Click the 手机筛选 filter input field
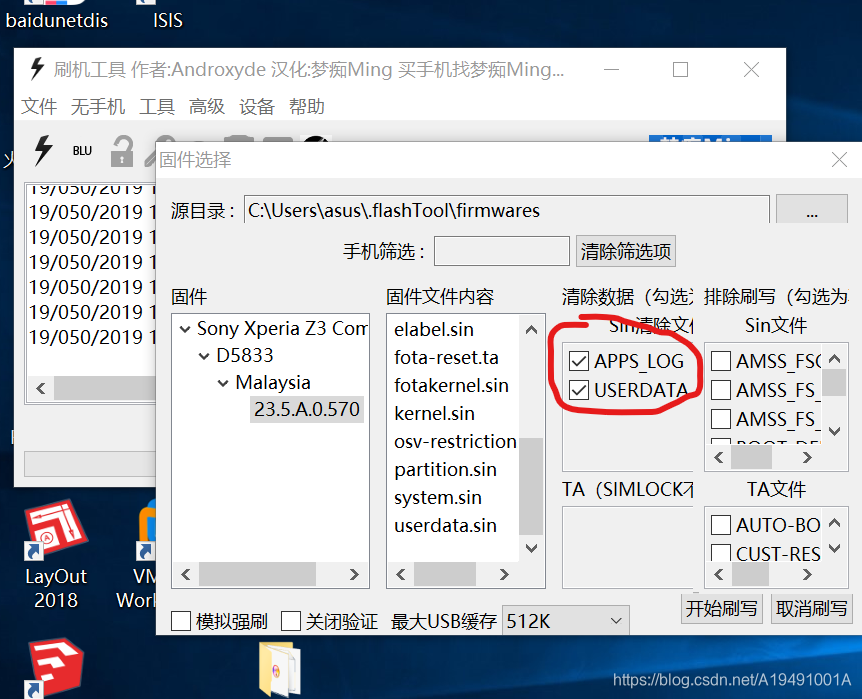 [501, 251]
